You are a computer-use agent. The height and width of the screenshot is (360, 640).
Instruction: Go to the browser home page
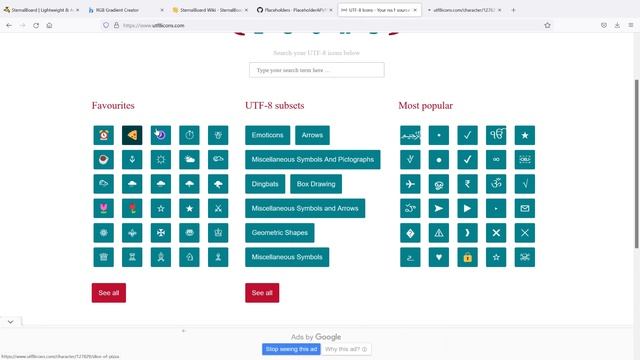[49, 25]
